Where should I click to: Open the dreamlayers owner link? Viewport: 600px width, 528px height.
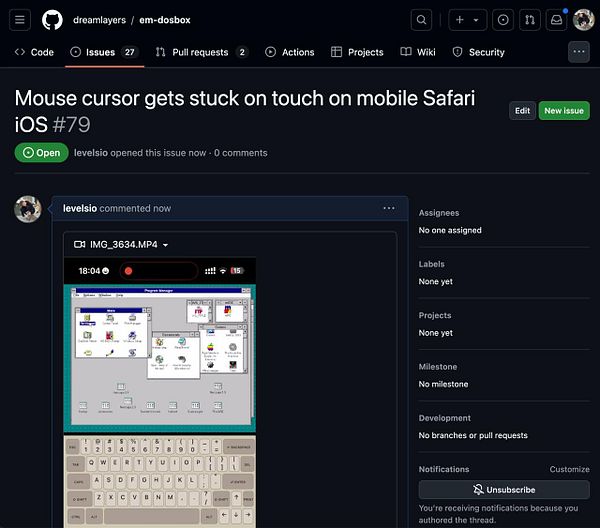pyautogui.click(x=99, y=20)
